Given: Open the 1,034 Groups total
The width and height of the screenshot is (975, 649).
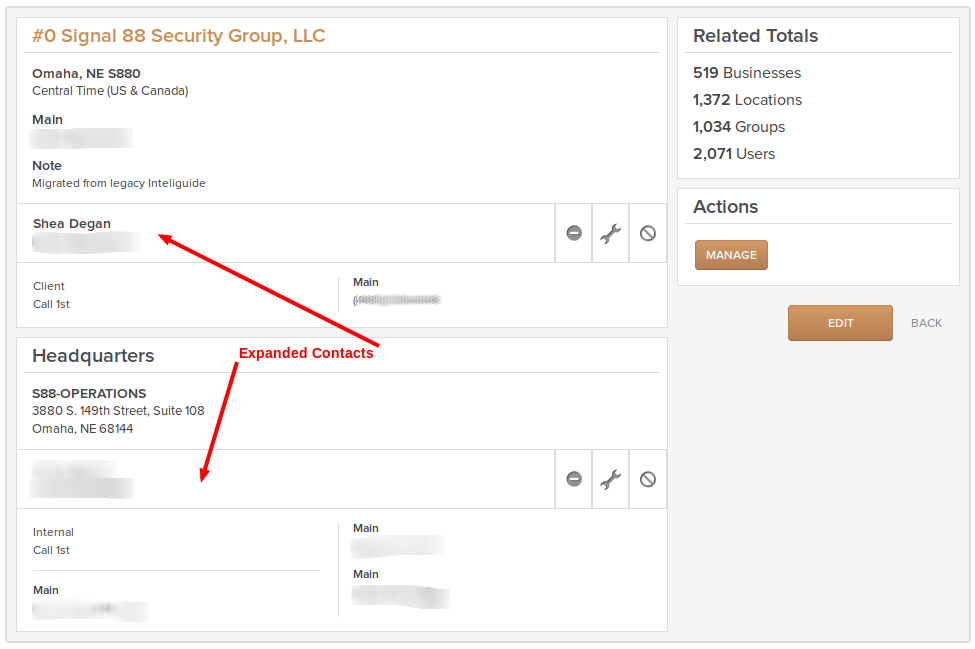Looking at the screenshot, I should (x=739, y=127).
